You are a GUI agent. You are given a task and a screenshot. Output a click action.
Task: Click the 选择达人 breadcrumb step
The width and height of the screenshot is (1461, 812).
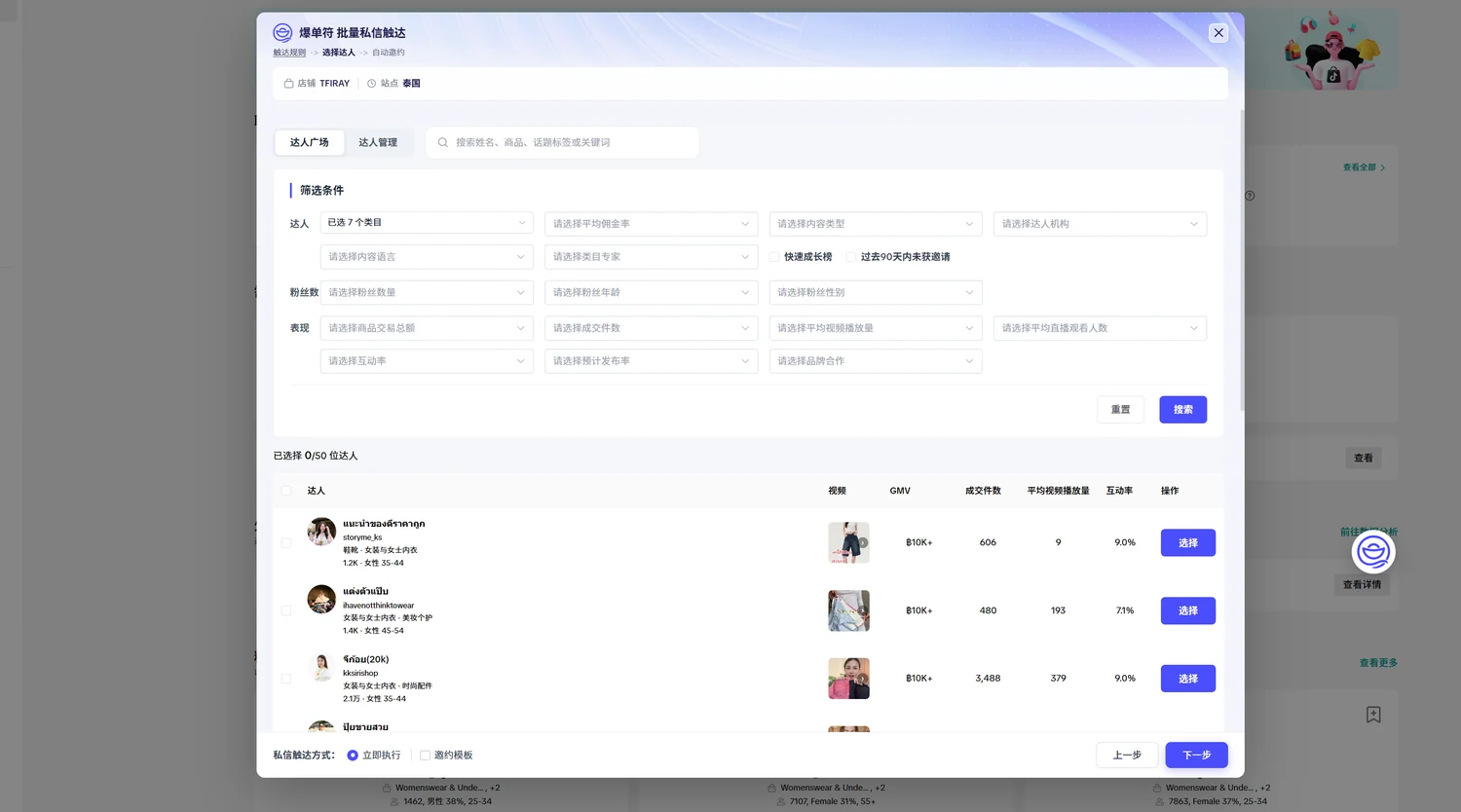pos(339,53)
